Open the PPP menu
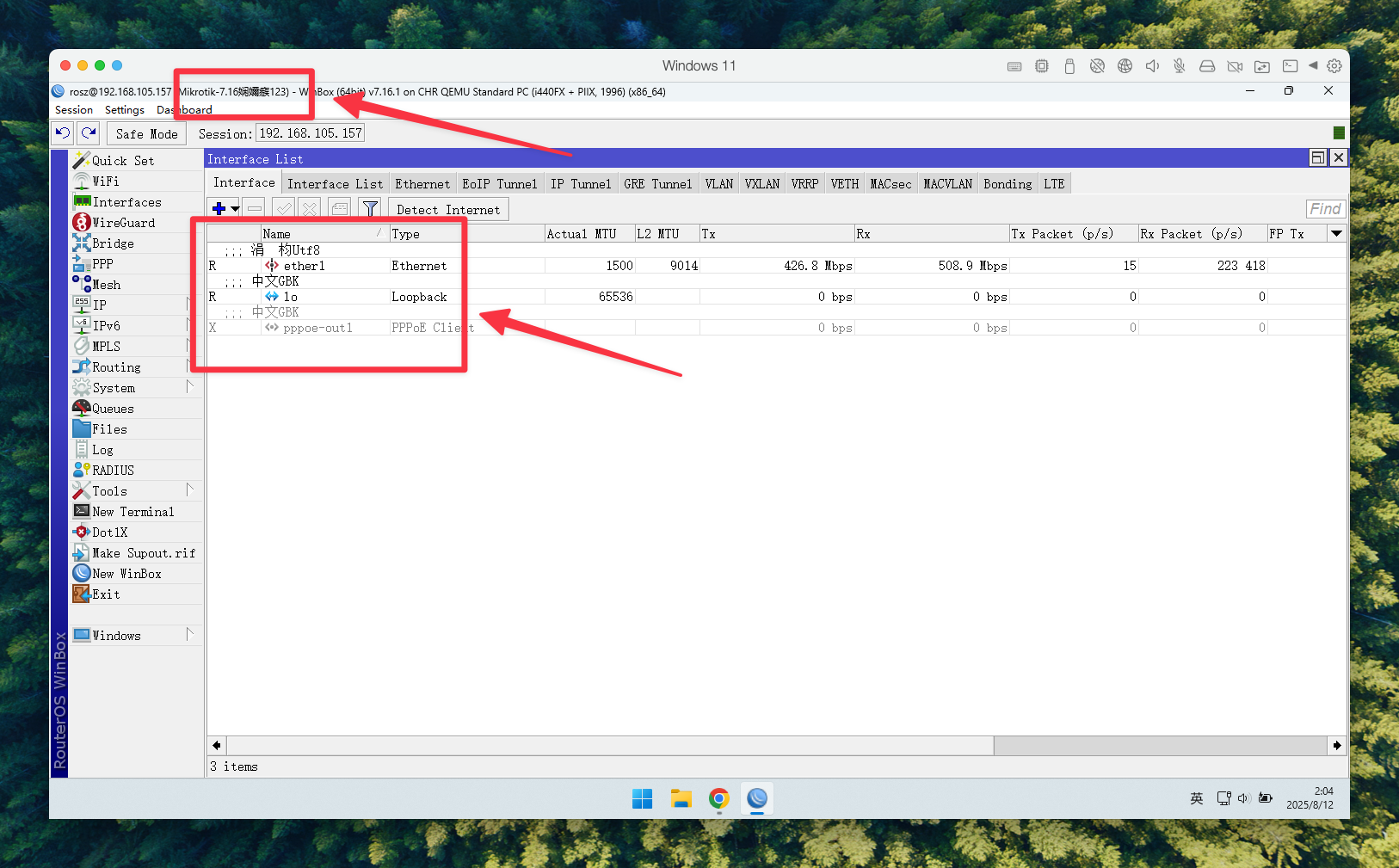1399x868 pixels. (x=102, y=264)
